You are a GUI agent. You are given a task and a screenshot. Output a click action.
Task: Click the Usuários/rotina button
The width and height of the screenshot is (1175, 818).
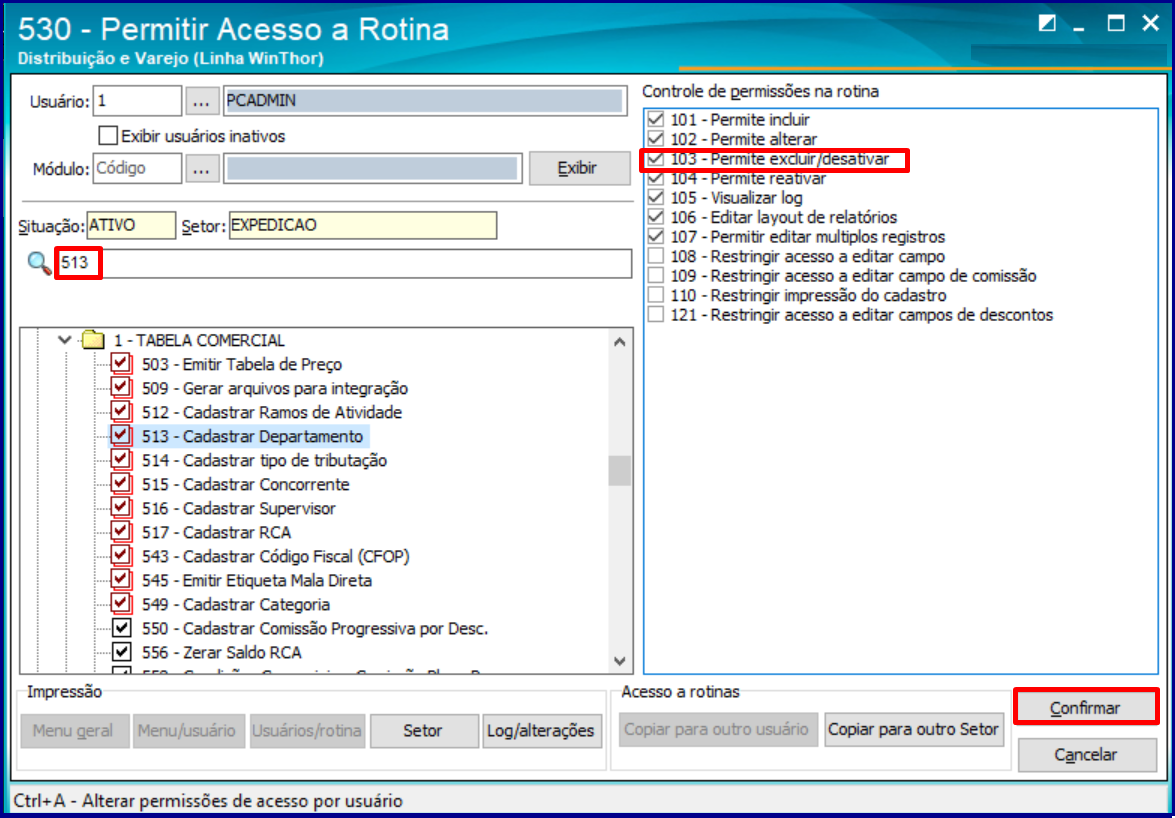pos(307,730)
